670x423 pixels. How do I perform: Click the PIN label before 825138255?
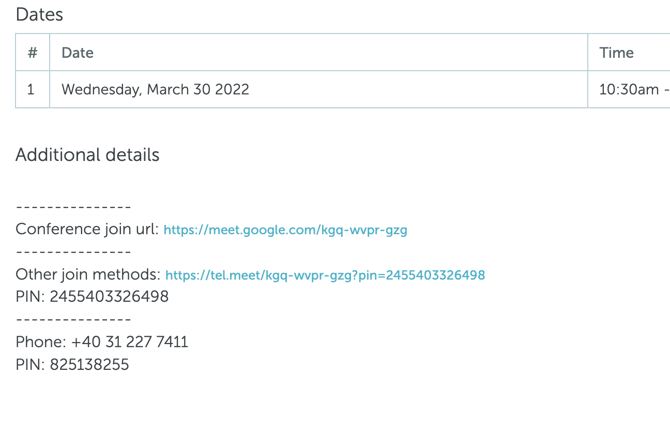point(30,365)
